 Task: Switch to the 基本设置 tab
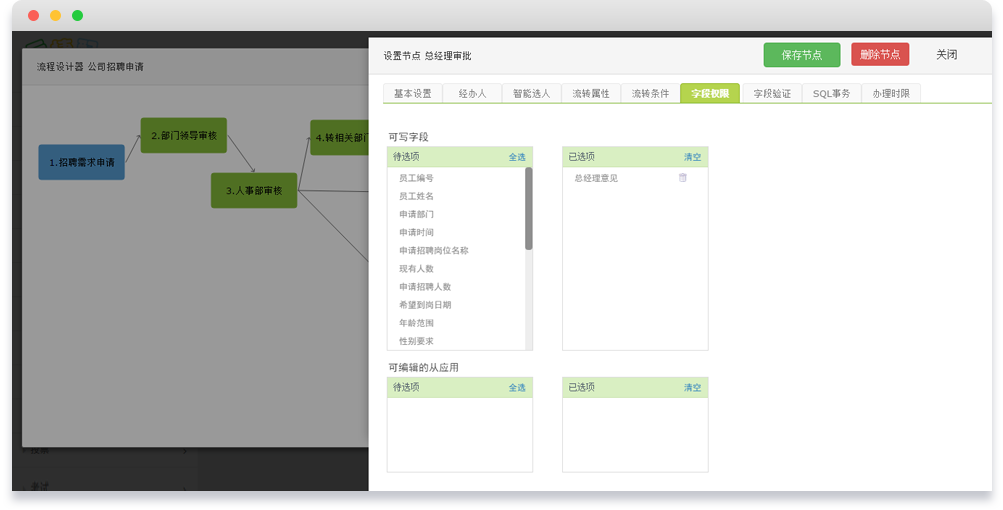pyautogui.click(x=412, y=93)
